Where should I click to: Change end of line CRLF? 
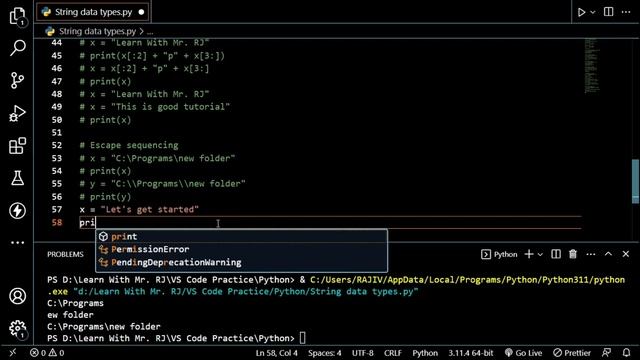click(x=393, y=353)
